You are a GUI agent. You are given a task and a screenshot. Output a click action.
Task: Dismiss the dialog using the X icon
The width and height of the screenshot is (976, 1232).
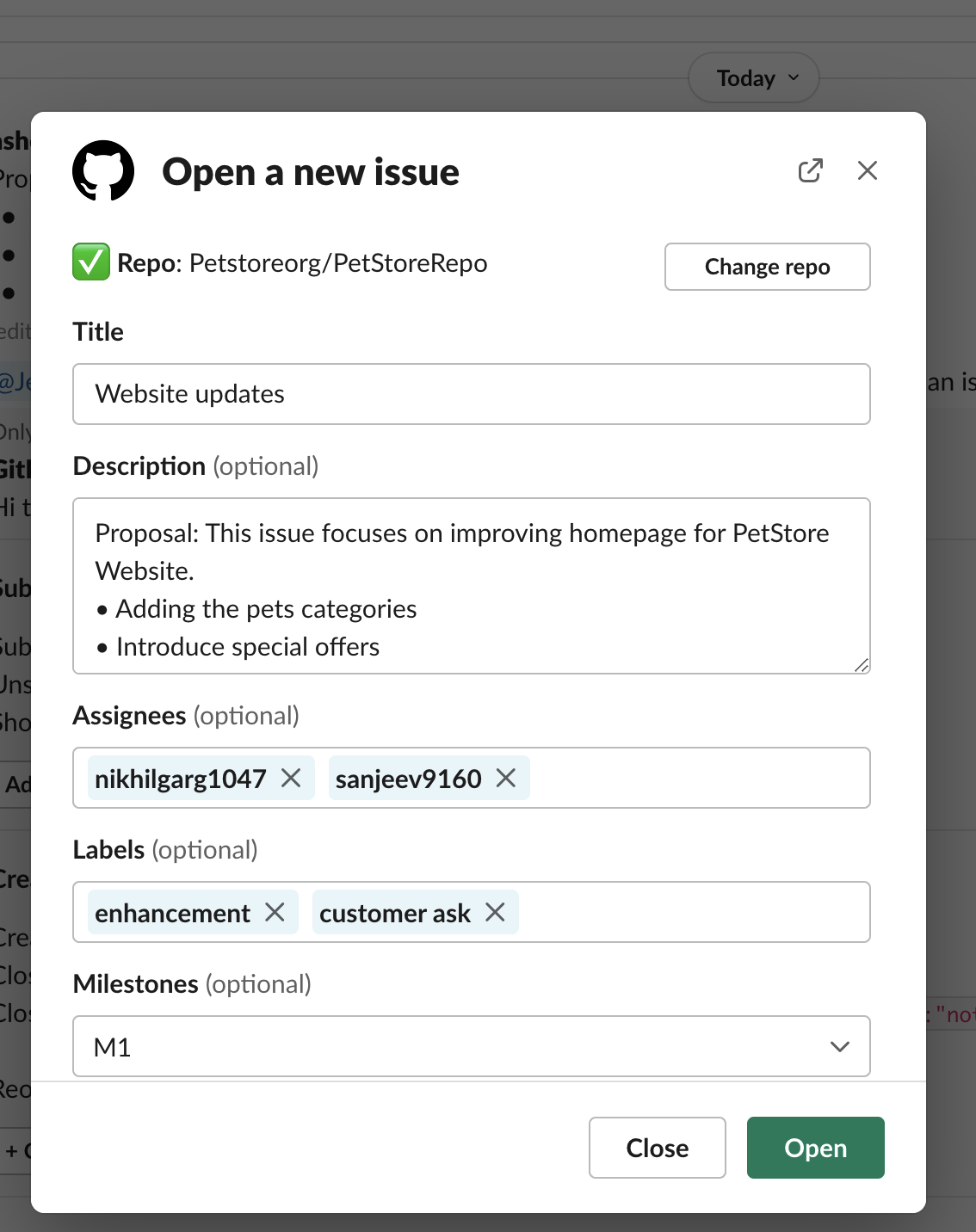[x=867, y=171]
